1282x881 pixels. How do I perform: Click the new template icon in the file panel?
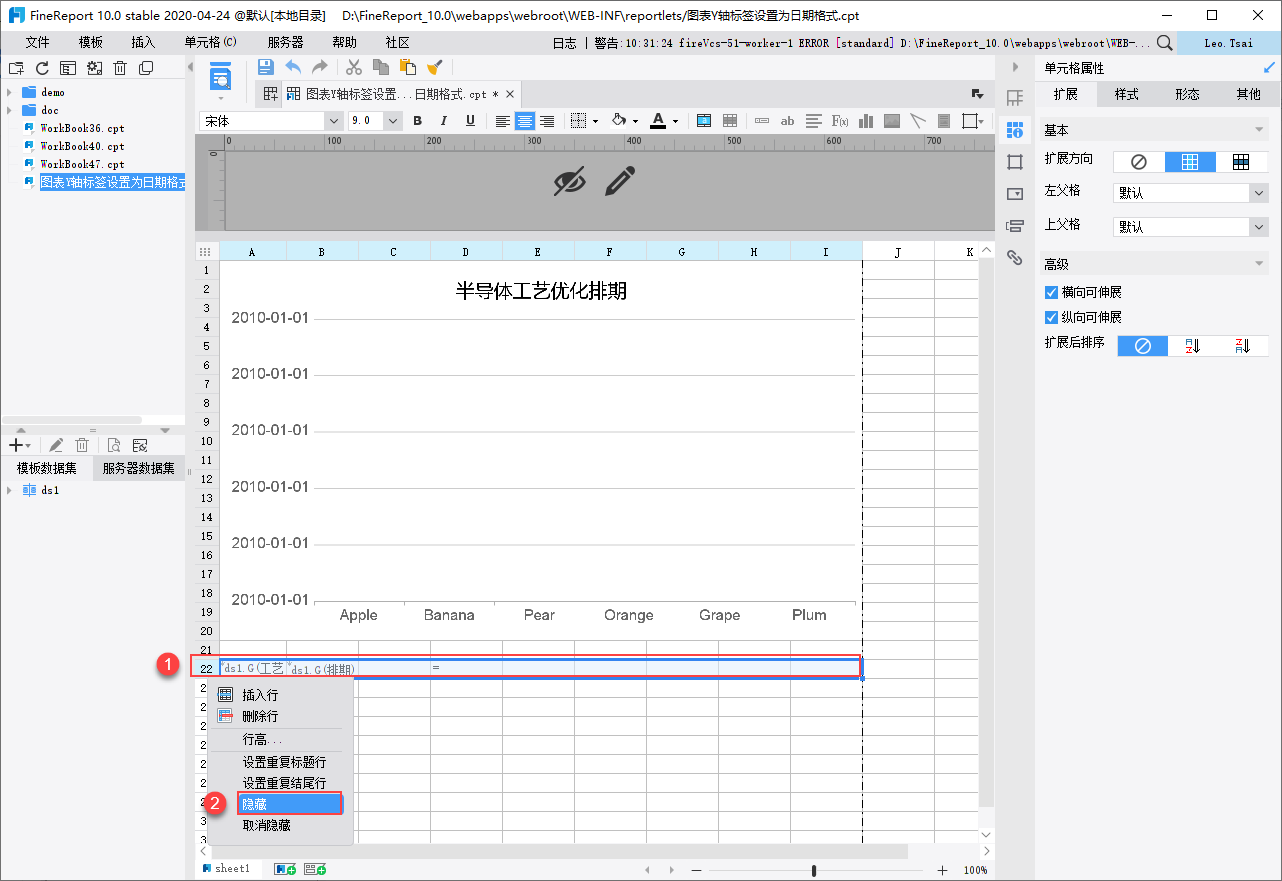point(16,68)
